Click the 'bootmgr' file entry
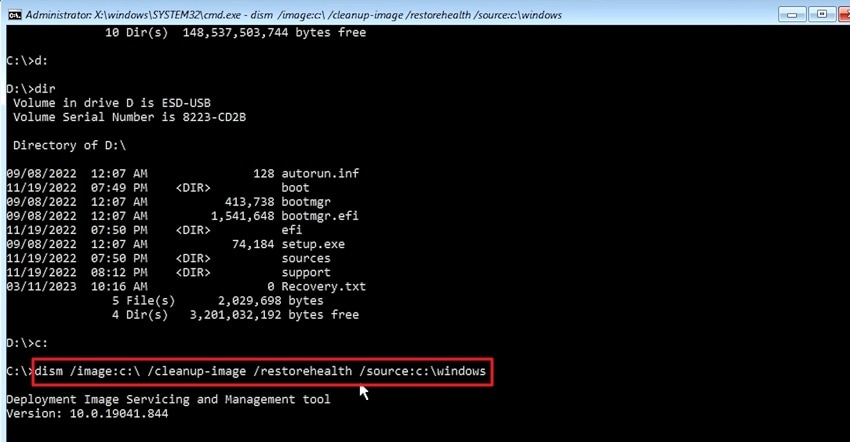 [306, 202]
